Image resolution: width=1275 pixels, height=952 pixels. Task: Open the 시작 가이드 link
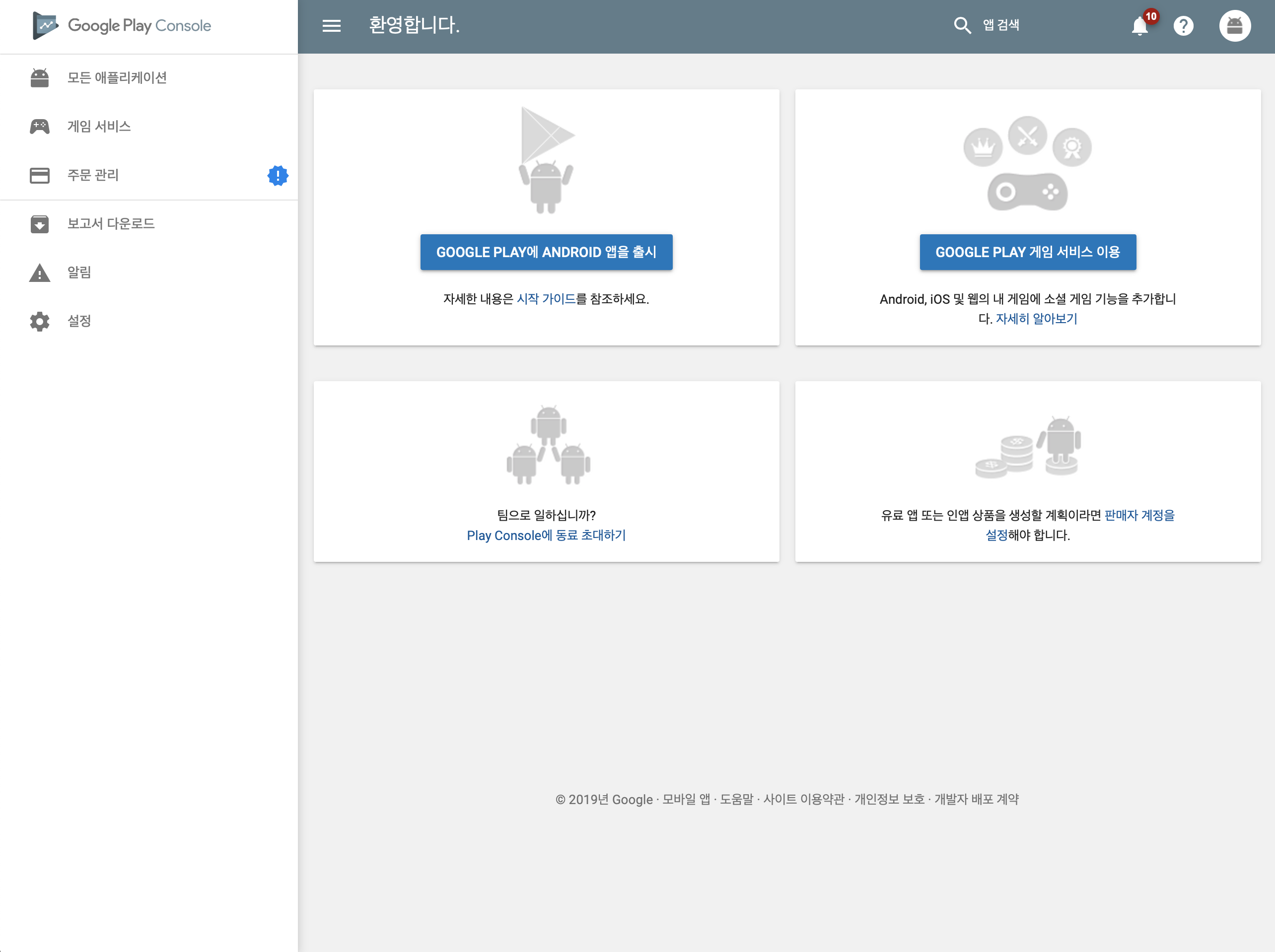546,299
